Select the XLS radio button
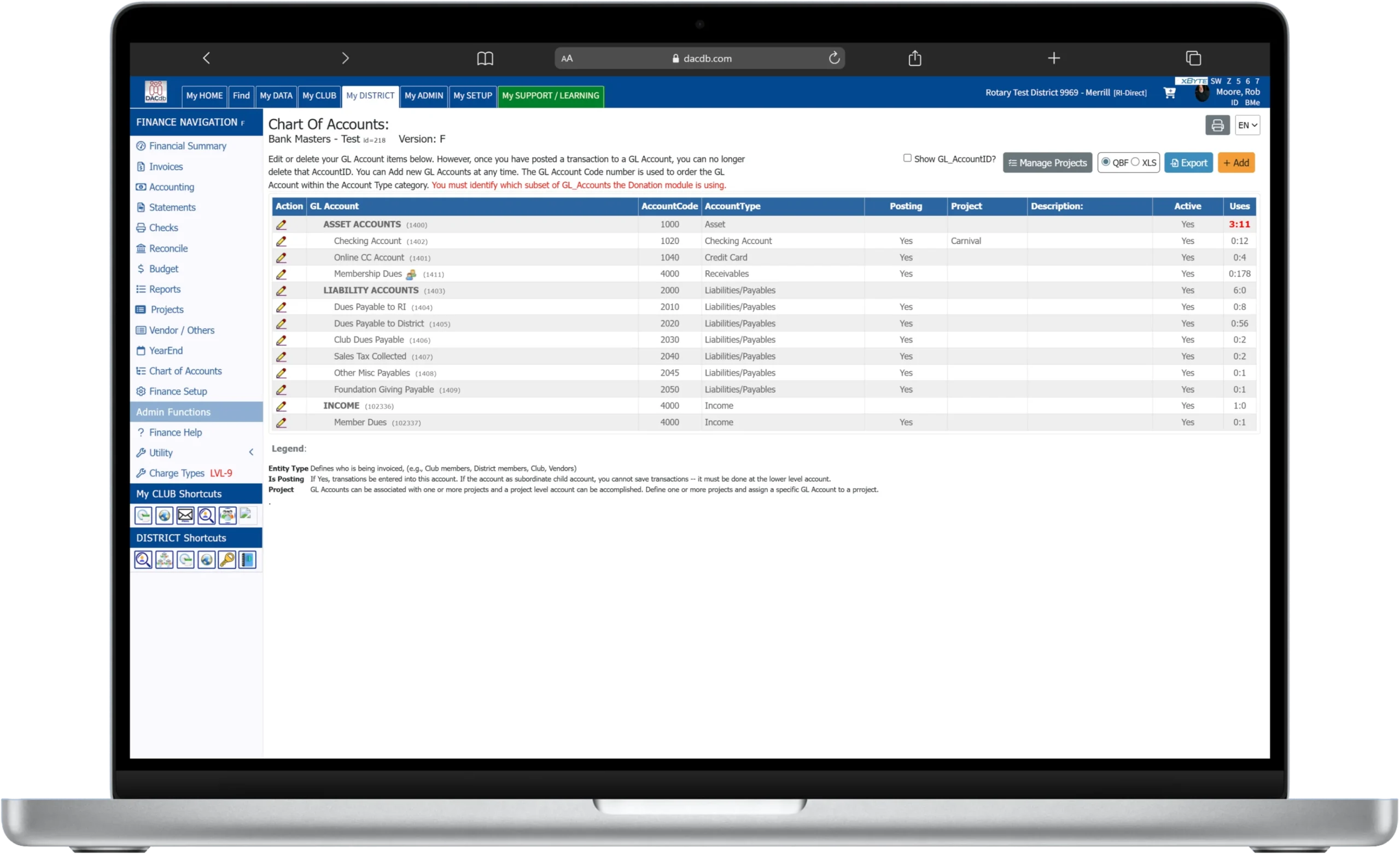 pos(1135,162)
